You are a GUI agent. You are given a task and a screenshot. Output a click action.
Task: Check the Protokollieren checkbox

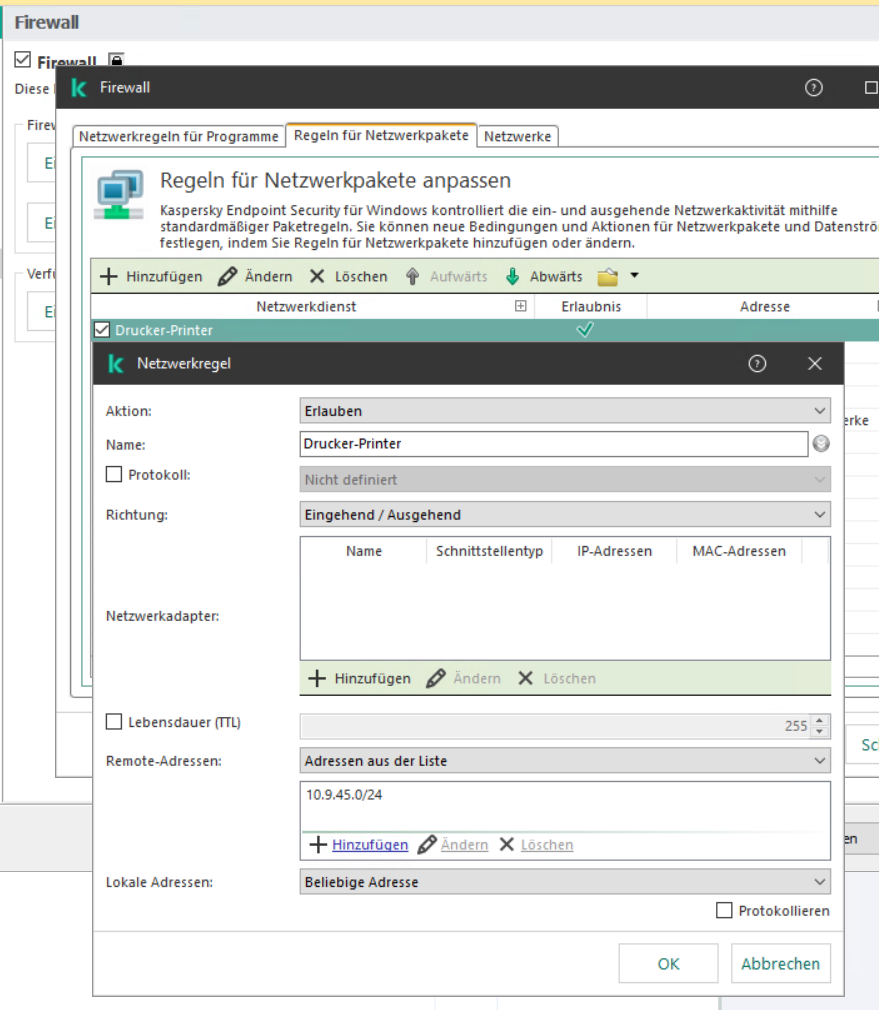pyautogui.click(x=724, y=911)
